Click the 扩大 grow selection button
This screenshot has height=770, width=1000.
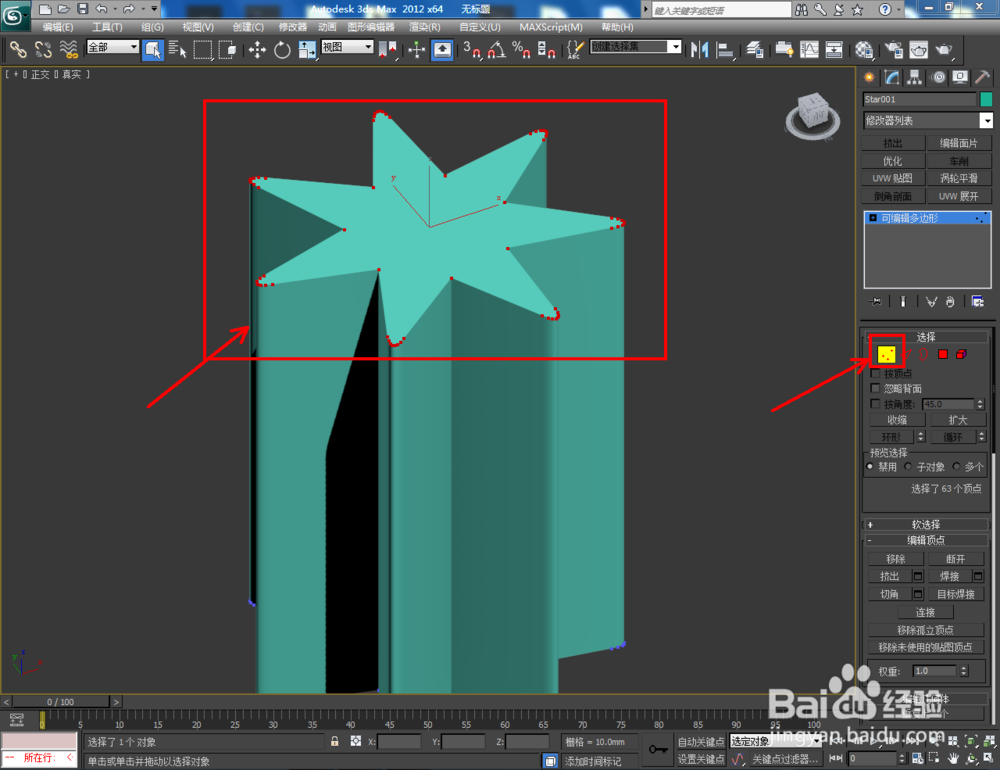tap(958, 420)
